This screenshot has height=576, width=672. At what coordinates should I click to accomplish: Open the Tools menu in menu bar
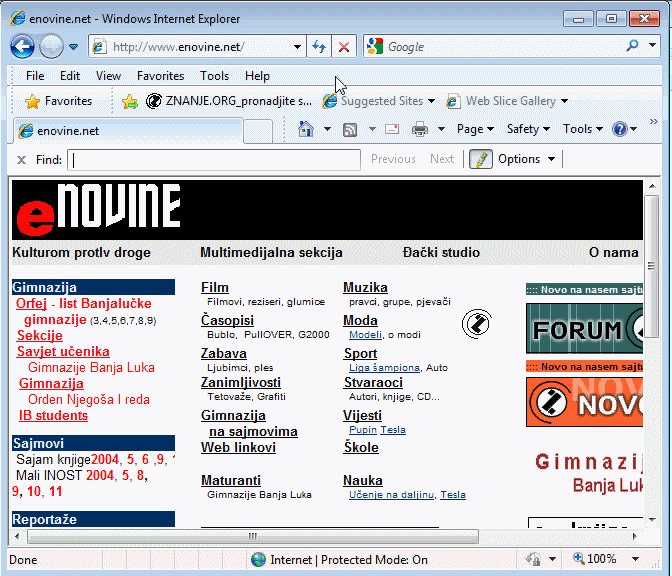pyautogui.click(x=214, y=76)
